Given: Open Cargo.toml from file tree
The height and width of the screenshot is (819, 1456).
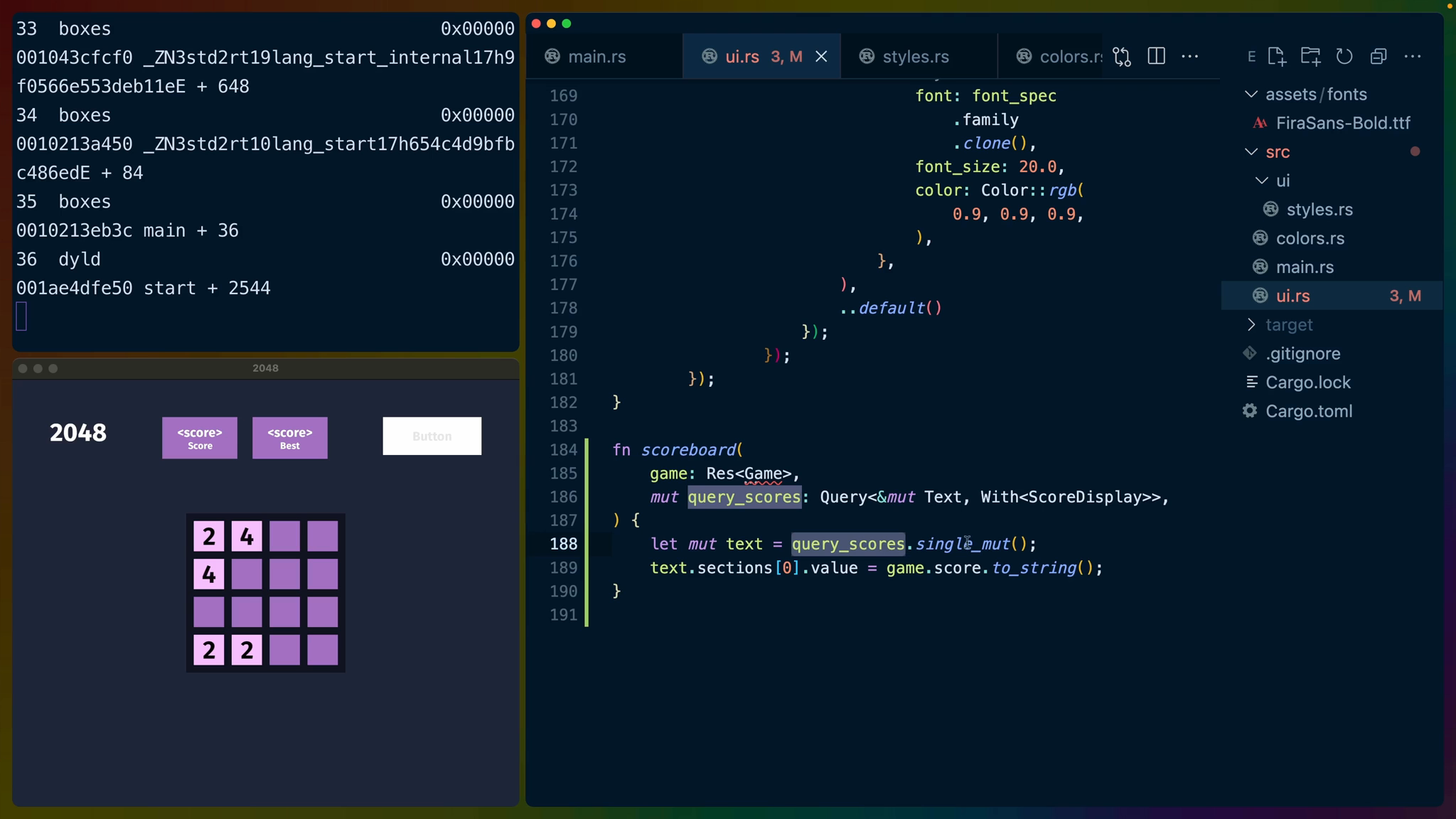Looking at the screenshot, I should click(x=1308, y=411).
